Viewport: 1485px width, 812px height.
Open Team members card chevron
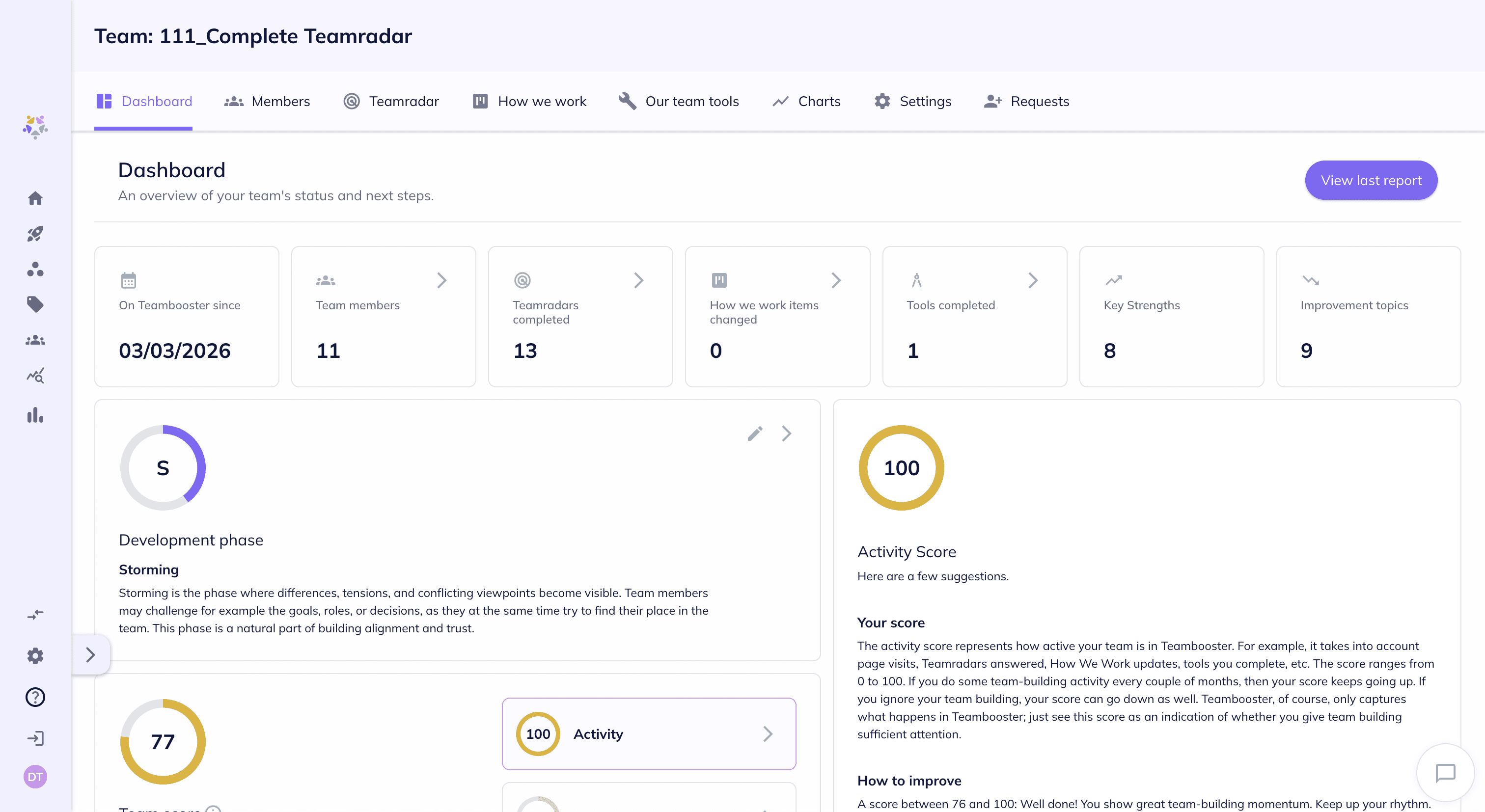441,281
